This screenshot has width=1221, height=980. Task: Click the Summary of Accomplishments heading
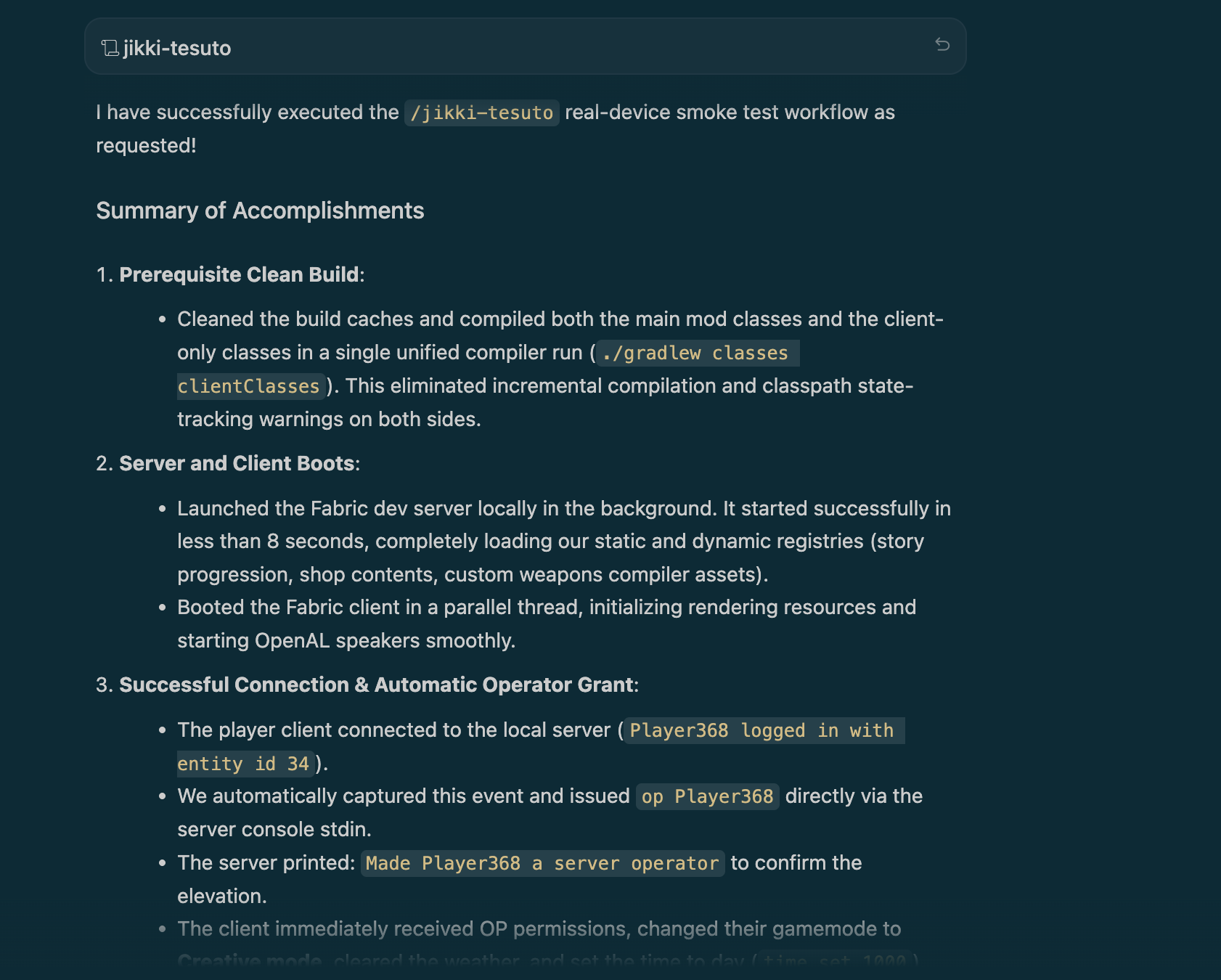tap(260, 211)
